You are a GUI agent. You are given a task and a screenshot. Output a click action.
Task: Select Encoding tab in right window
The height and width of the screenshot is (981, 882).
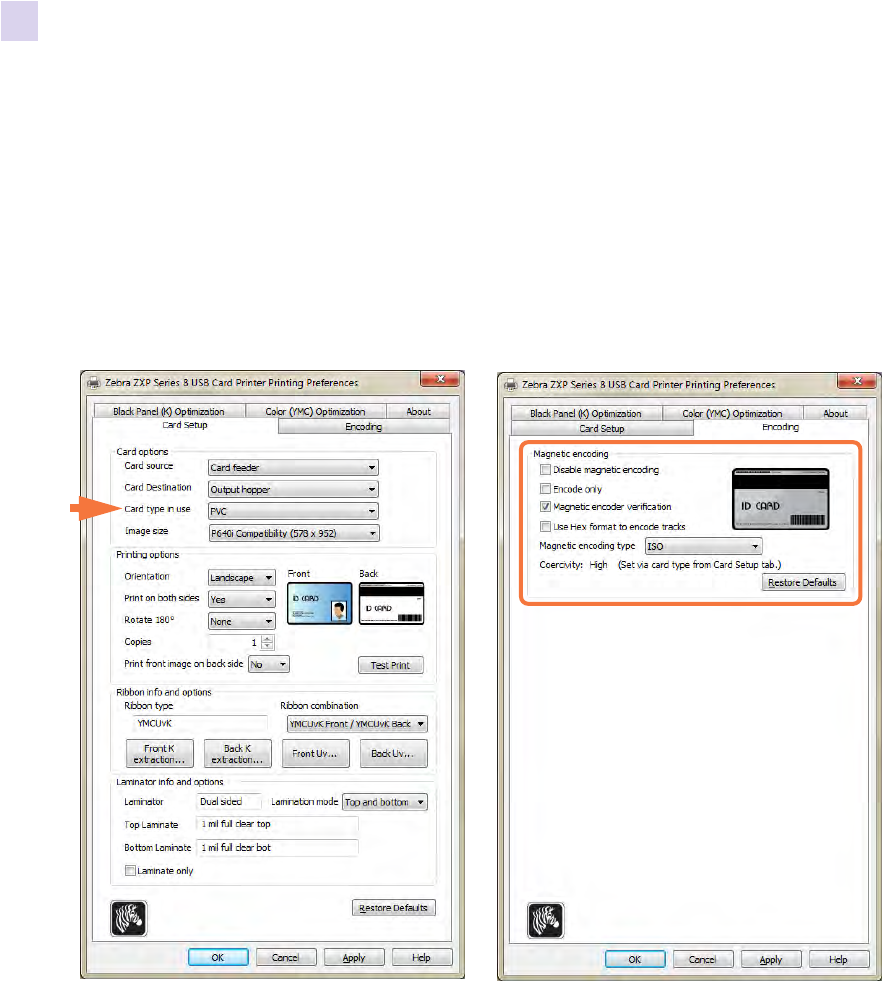pos(780,427)
